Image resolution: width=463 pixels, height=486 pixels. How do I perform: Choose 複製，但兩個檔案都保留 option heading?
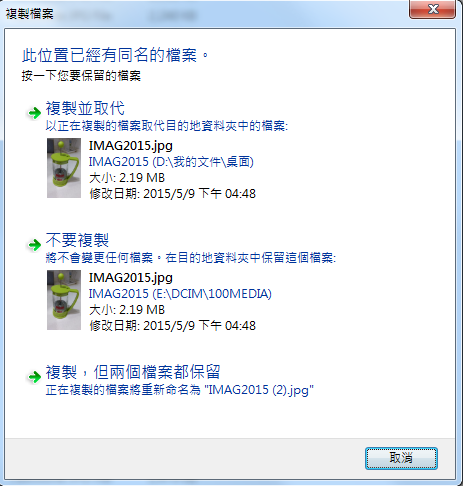click(x=133, y=372)
